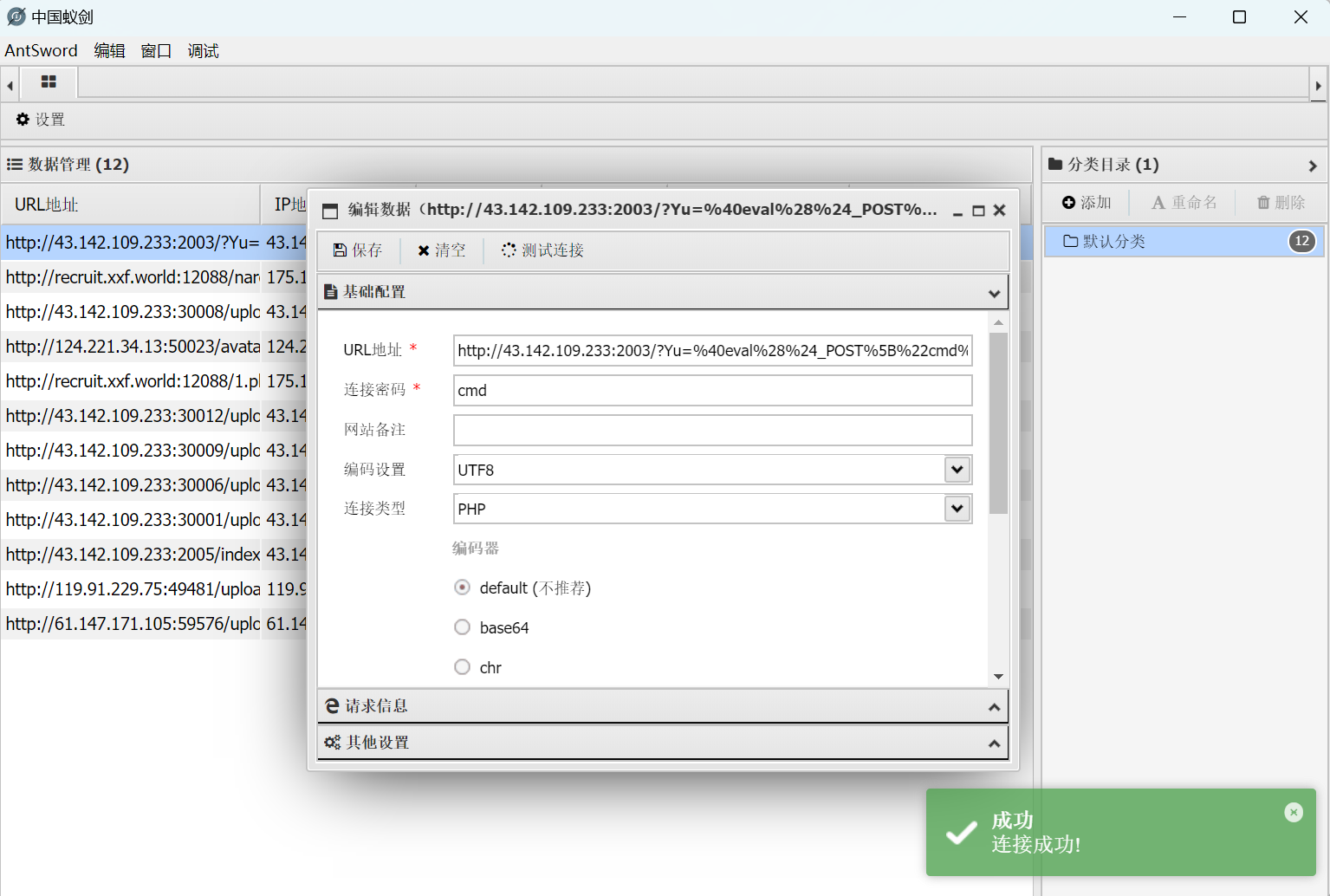The width and height of the screenshot is (1330, 896).
Task: Click the 中国蚁剑 app icon
Action: (16, 16)
